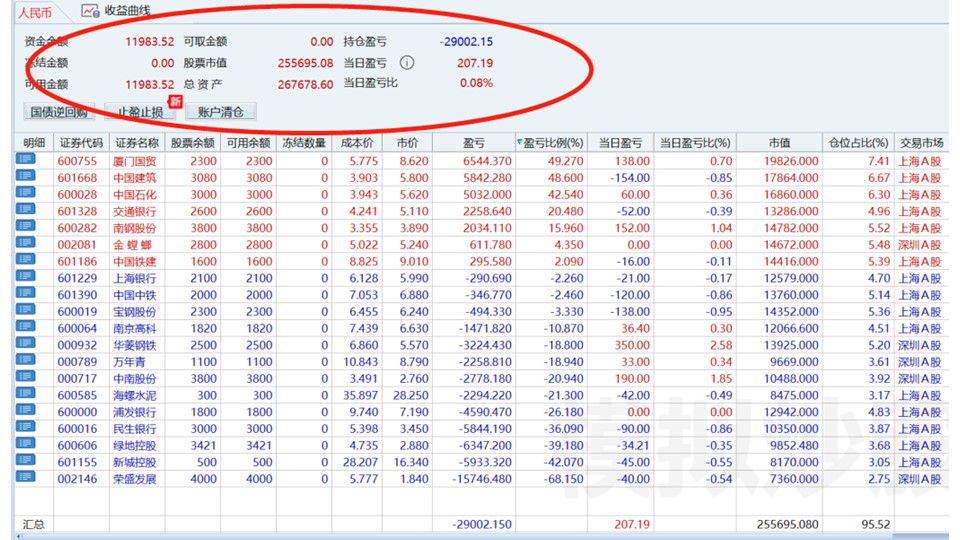Sort by 盈亏 column header
Screen dimensions: 960x540
coord(474,143)
